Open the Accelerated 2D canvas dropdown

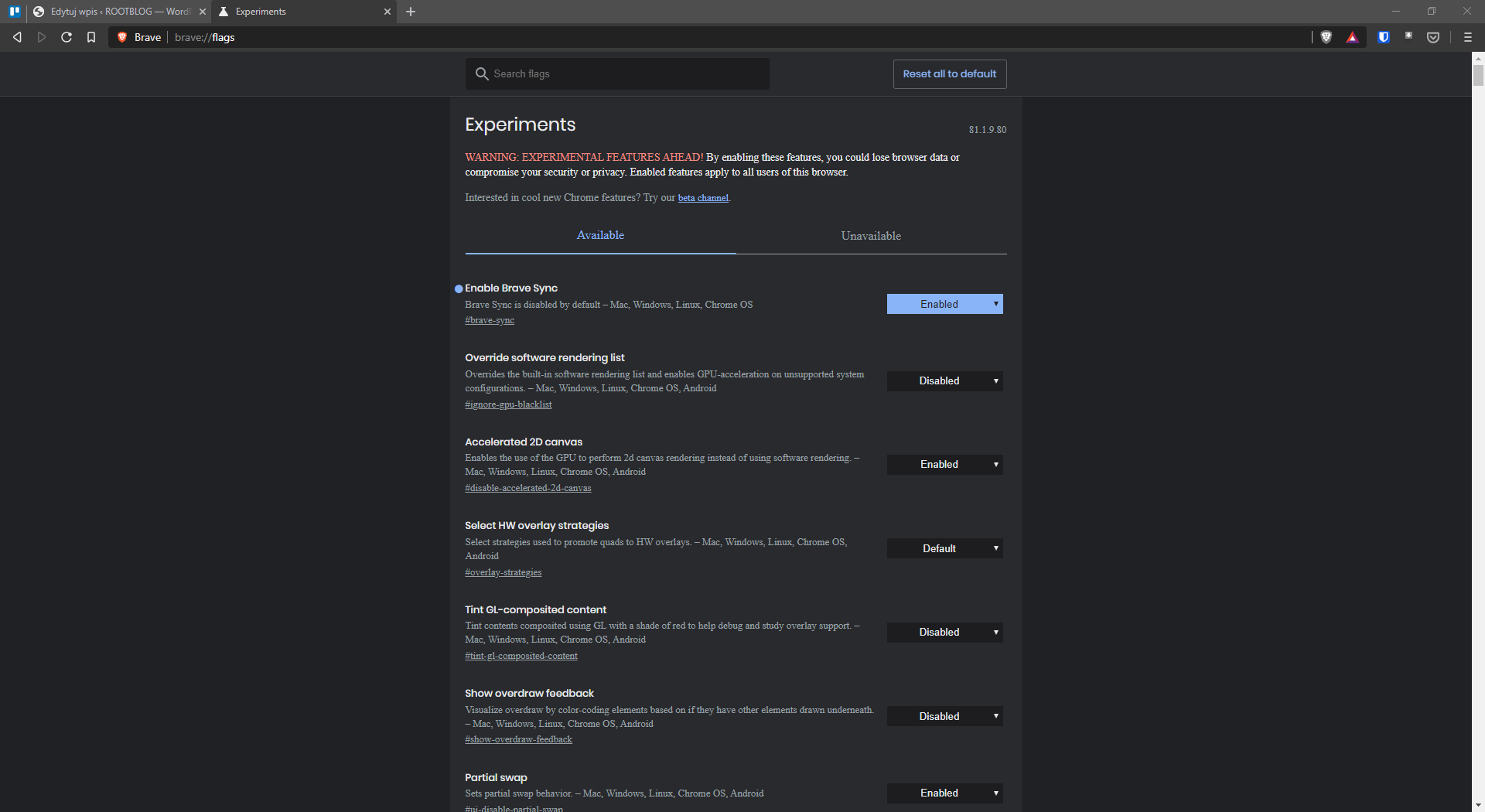coord(944,465)
